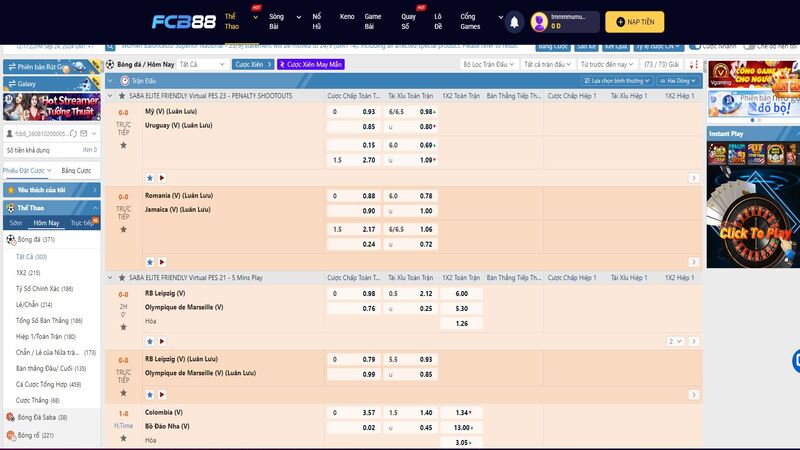
Task: Refresh account balance icon
Action: (x=73, y=134)
